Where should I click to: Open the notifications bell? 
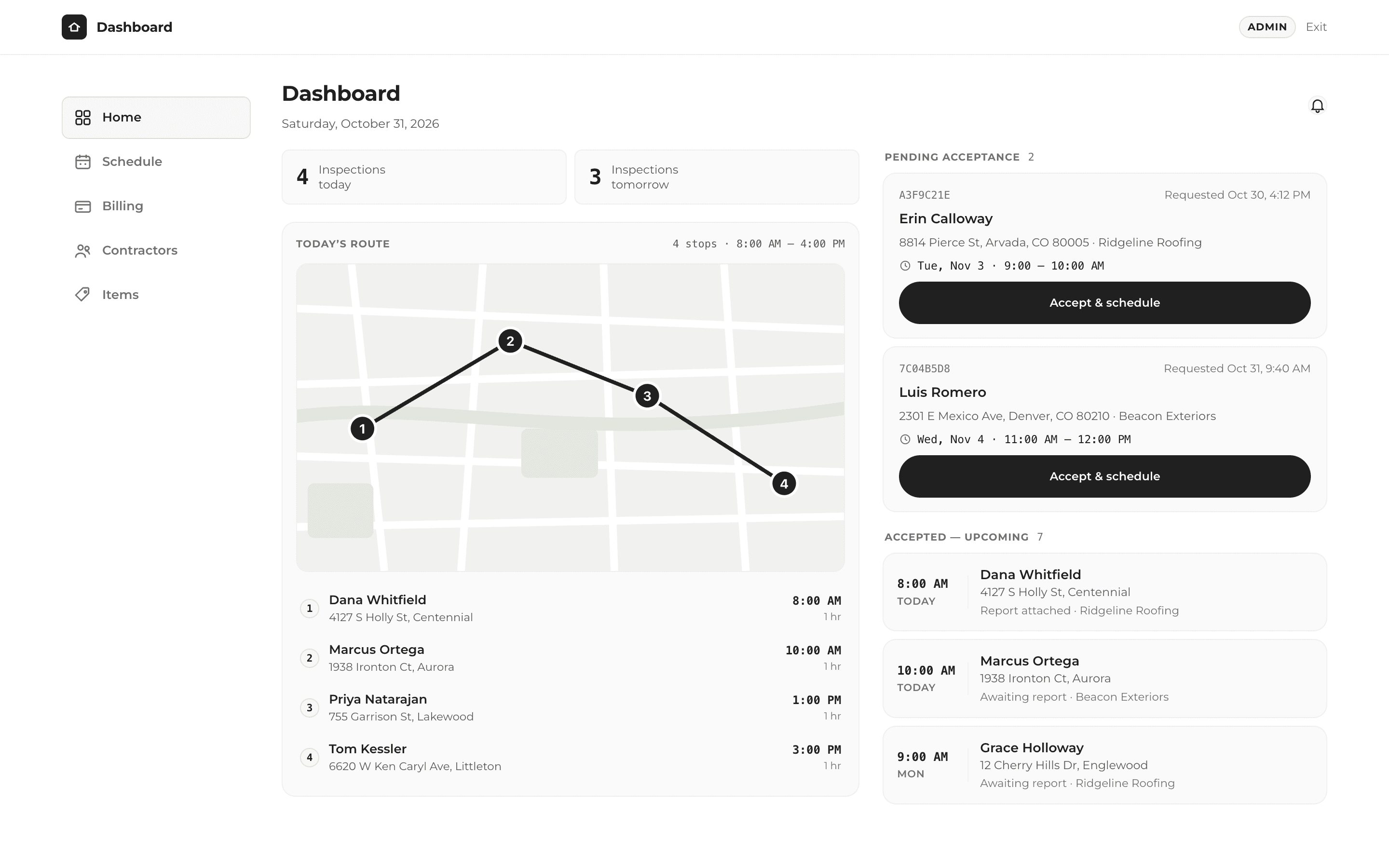point(1317,106)
